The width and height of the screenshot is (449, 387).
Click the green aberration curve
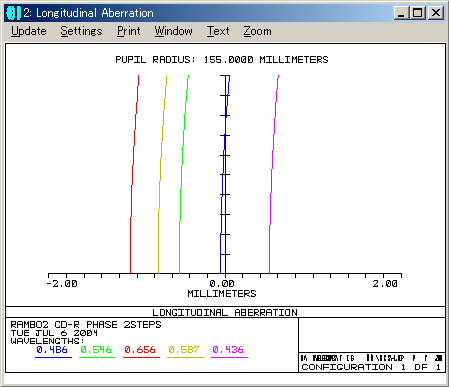click(183, 175)
